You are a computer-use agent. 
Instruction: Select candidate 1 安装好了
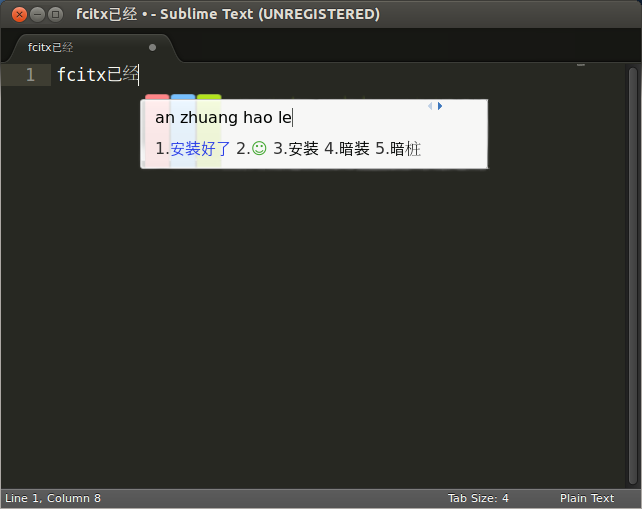193,149
